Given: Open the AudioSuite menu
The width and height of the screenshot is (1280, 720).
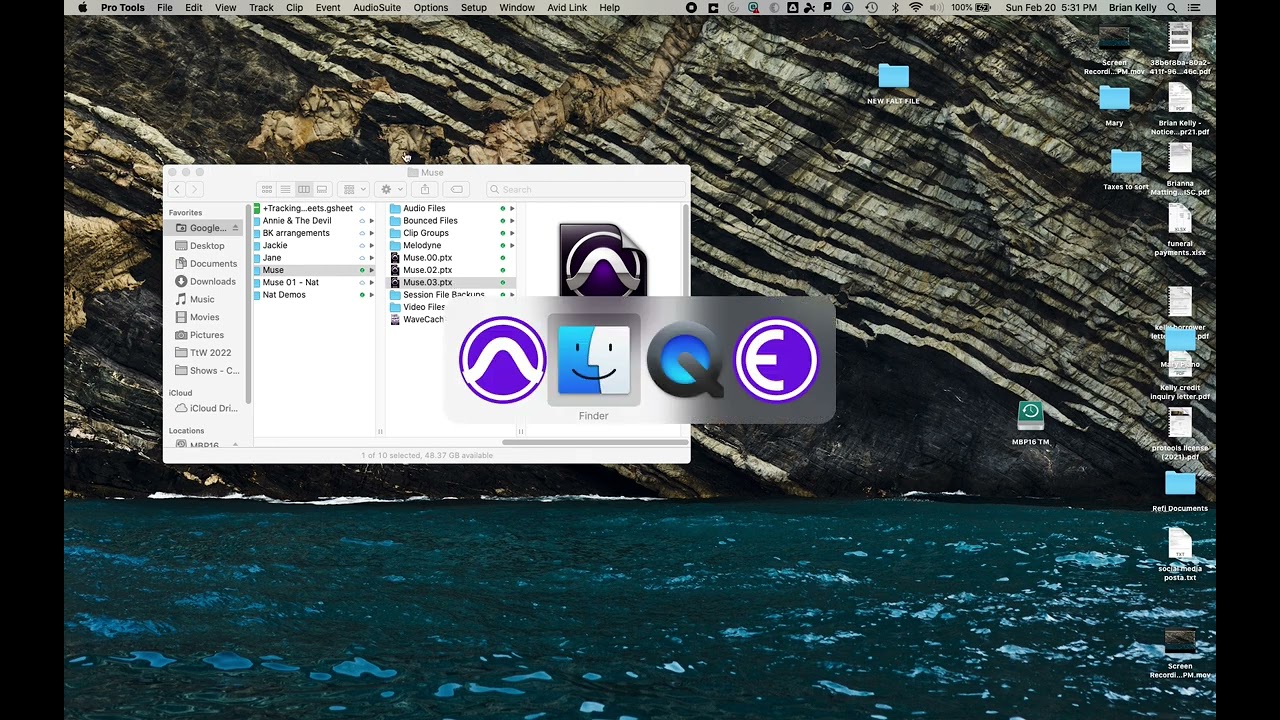Looking at the screenshot, I should (x=377, y=7).
